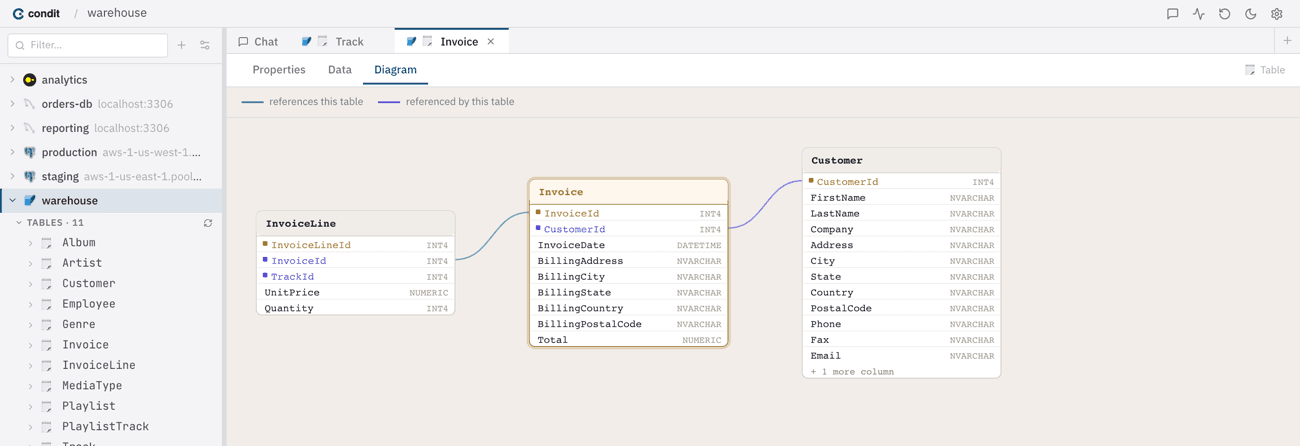Expand the production connection
Image resolution: width=1300 pixels, height=446 pixels.
[13, 152]
